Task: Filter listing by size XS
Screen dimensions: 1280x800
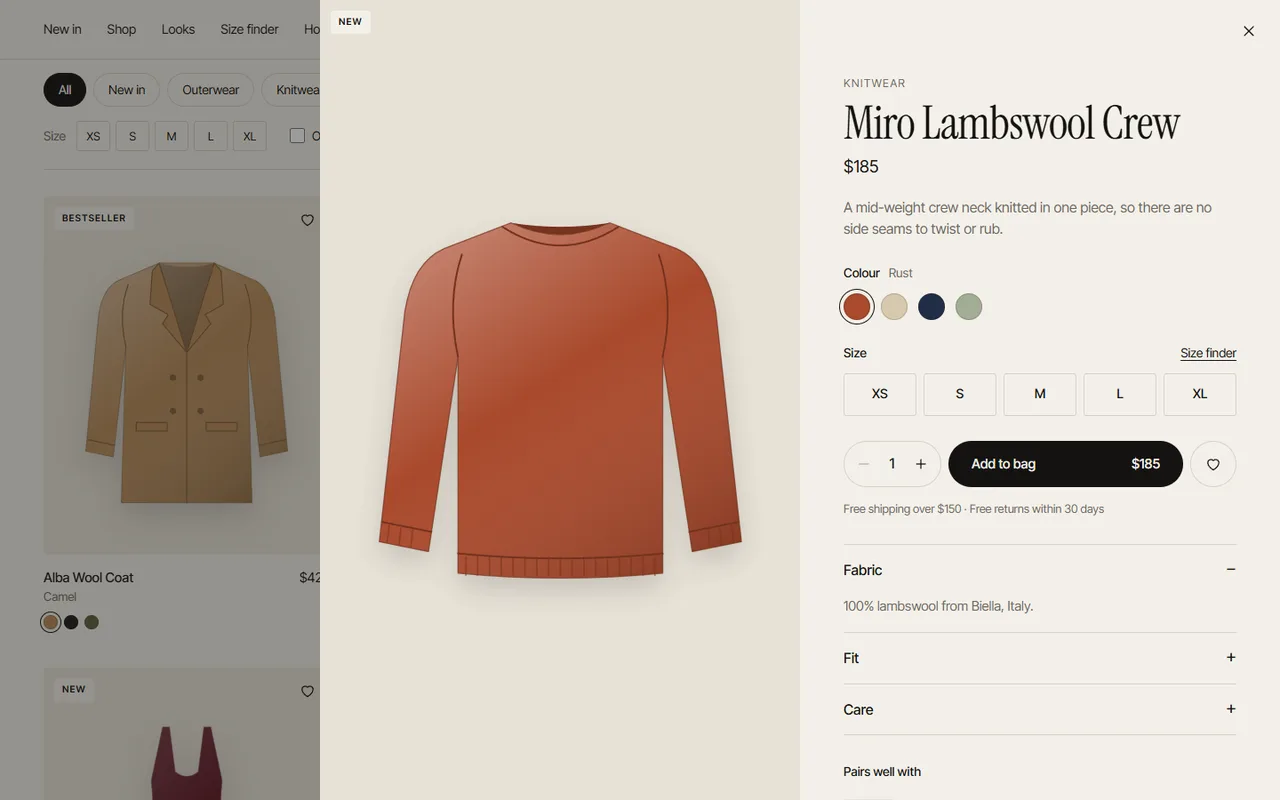Action: pos(93,136)
